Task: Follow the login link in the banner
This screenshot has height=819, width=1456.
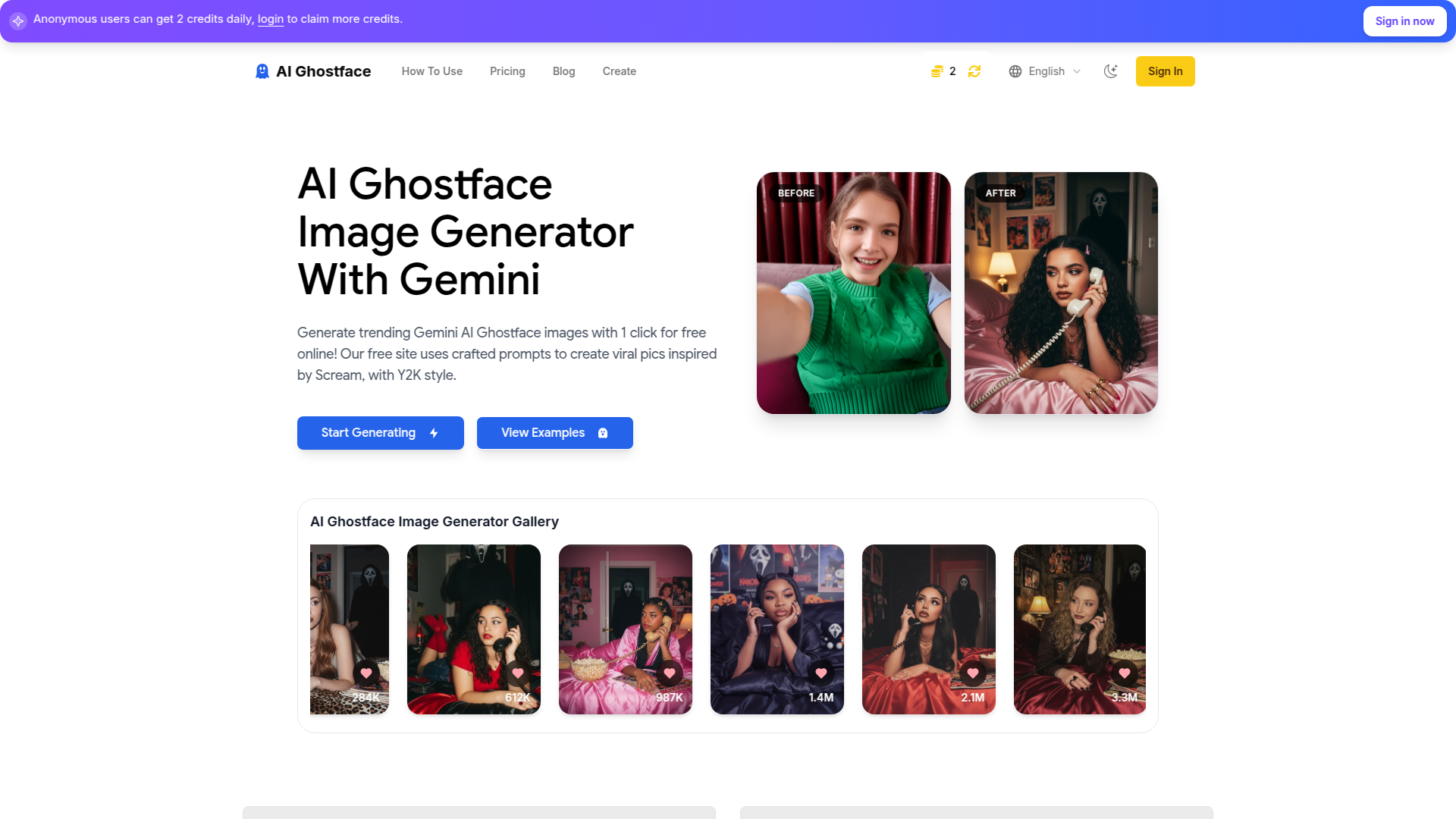Action: click(x=270, y=19)
